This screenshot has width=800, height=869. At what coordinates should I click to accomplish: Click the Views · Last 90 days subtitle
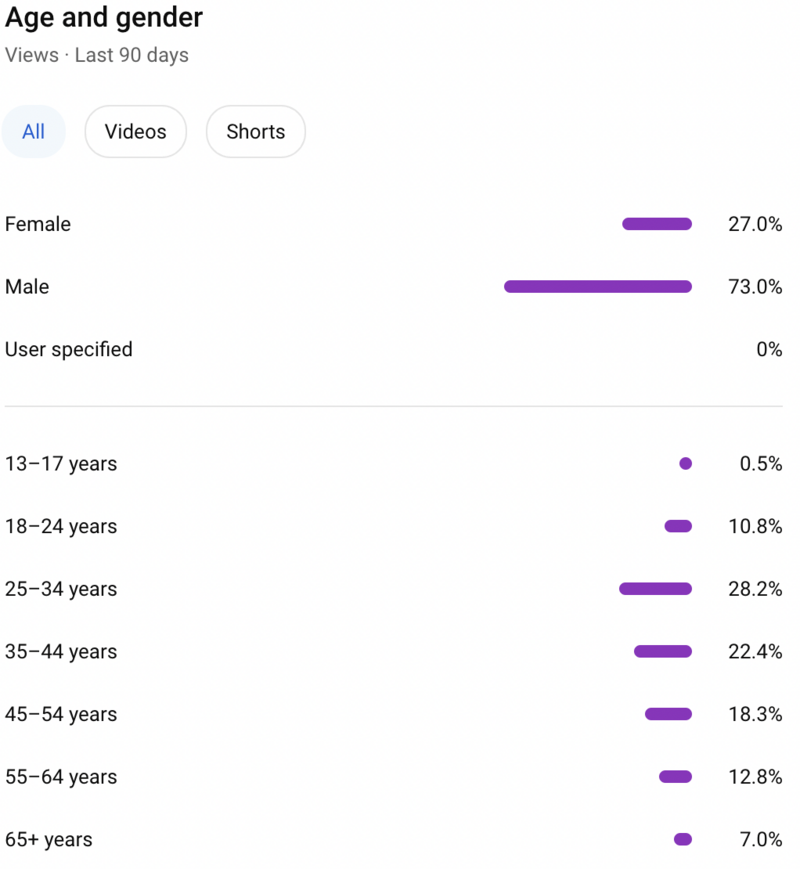(x=97, y=55)
